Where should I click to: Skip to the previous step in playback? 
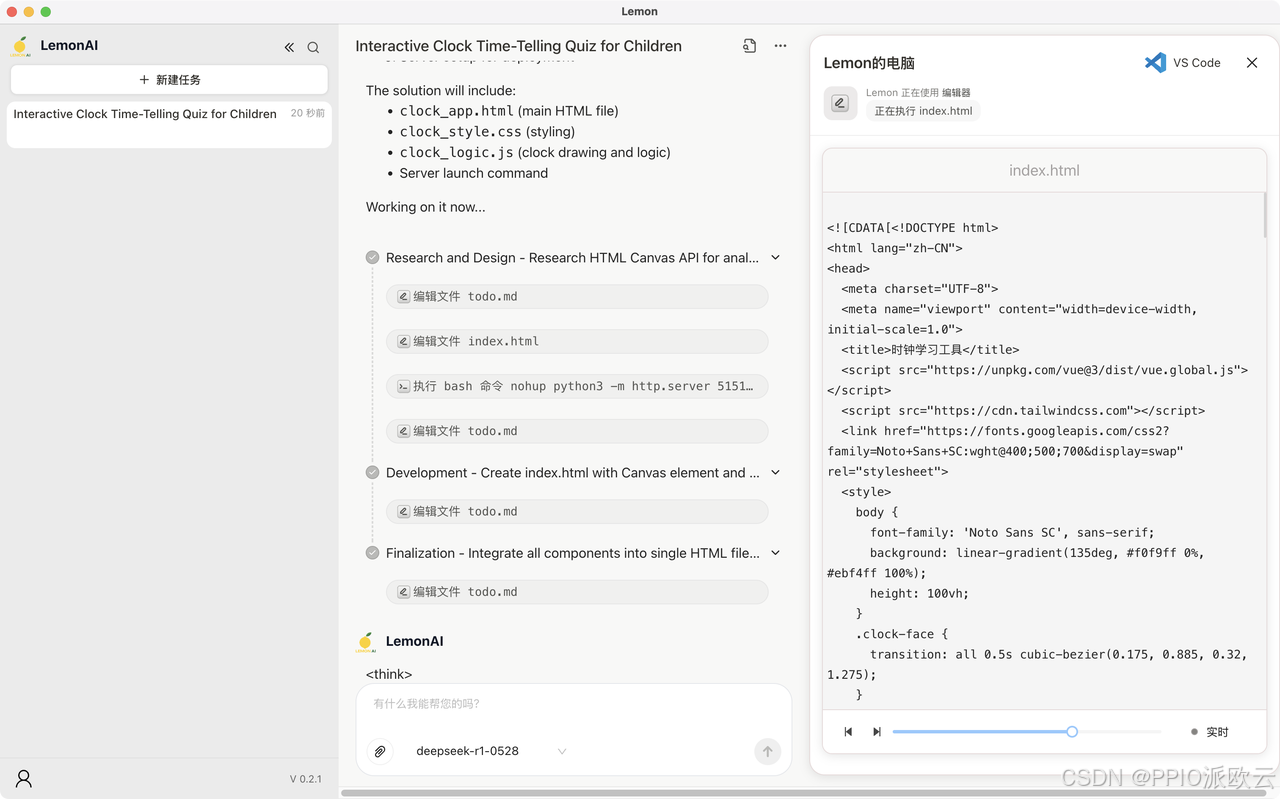pyautogui.click(x=848, y=732)
